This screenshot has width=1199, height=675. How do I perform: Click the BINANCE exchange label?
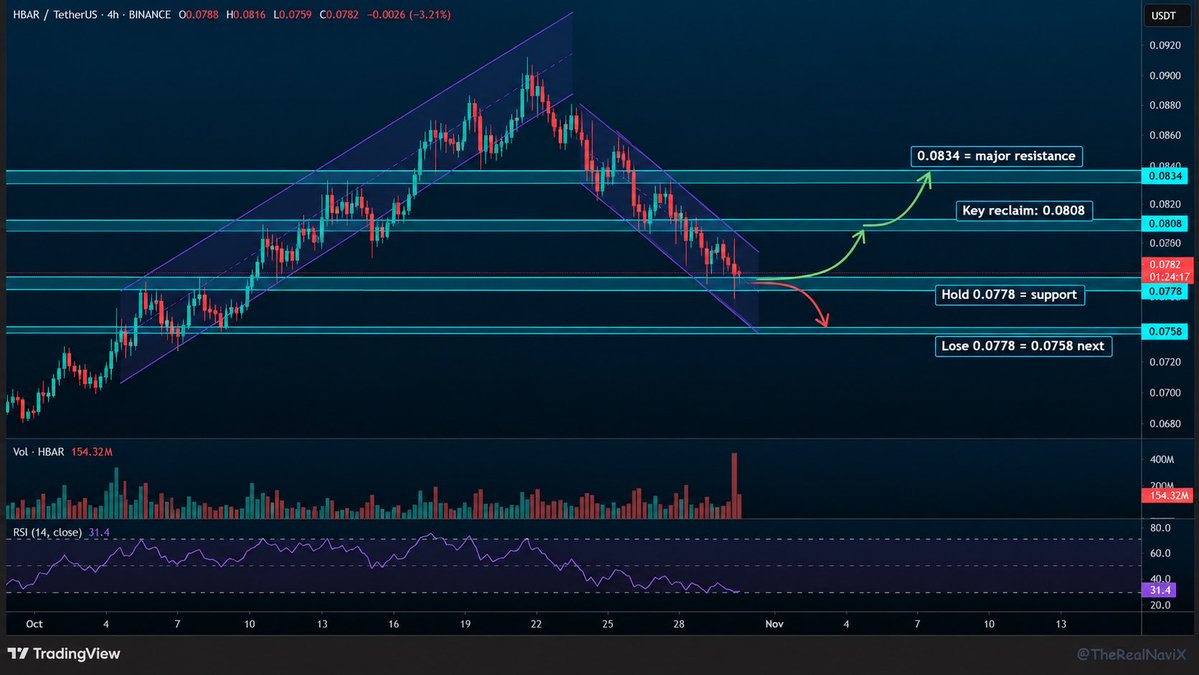tap(150, 15)
